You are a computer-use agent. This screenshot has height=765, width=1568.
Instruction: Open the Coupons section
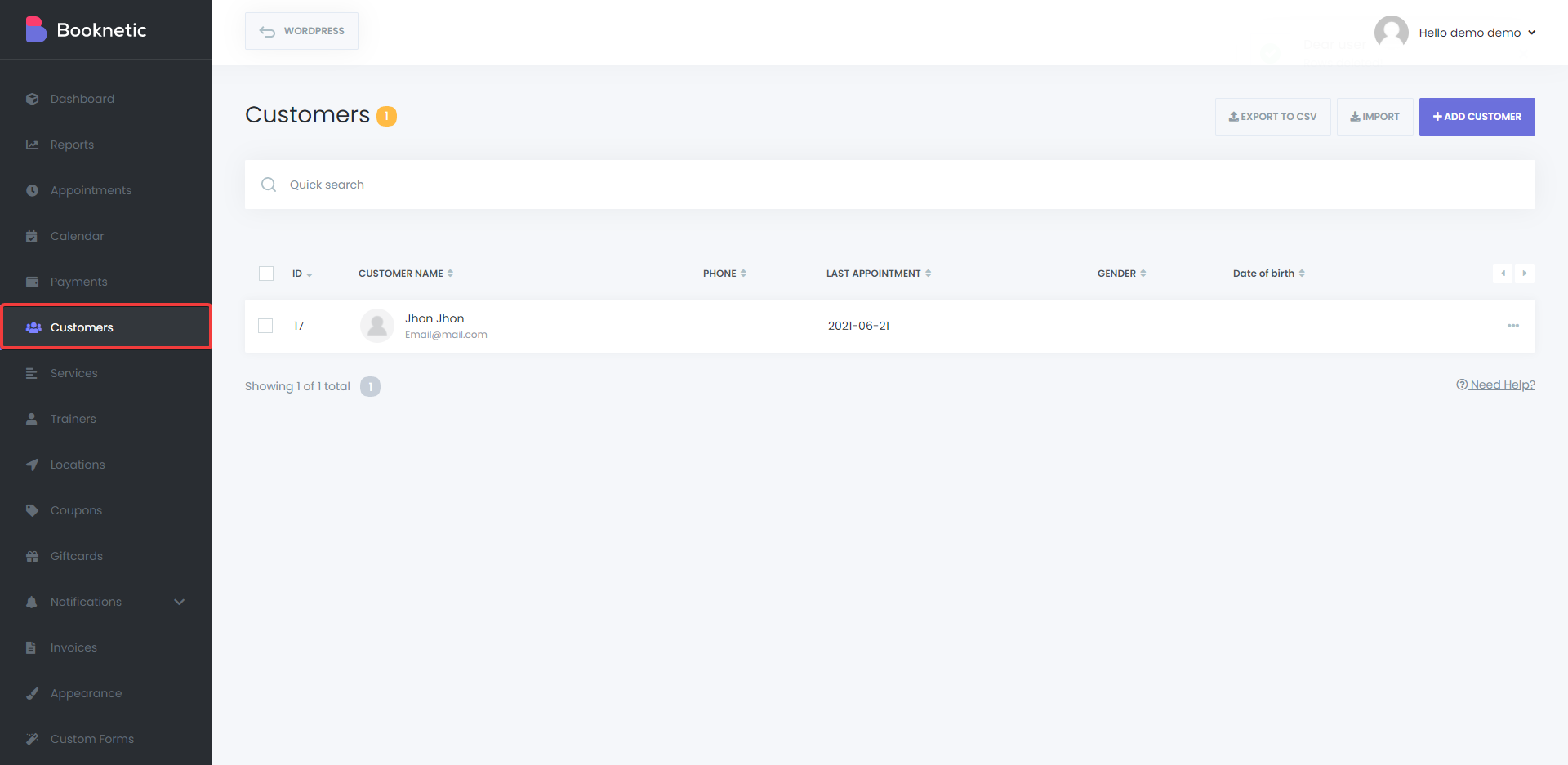[76, 509]
